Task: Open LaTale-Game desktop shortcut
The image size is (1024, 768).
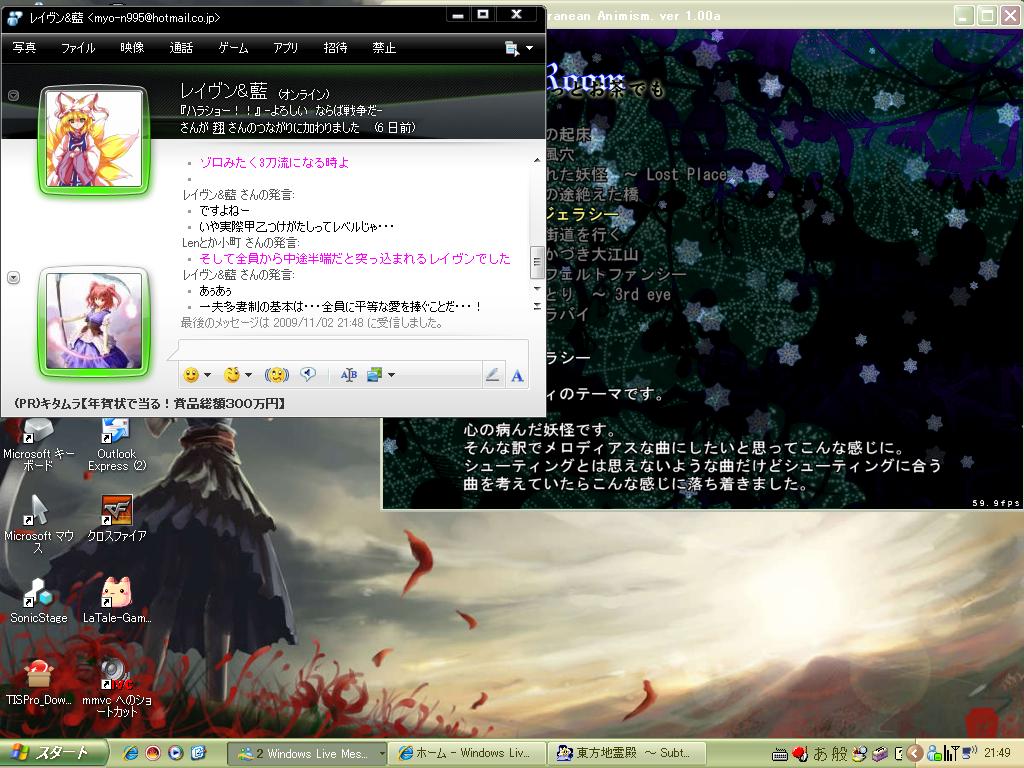Action: click(x=117, y=601)
